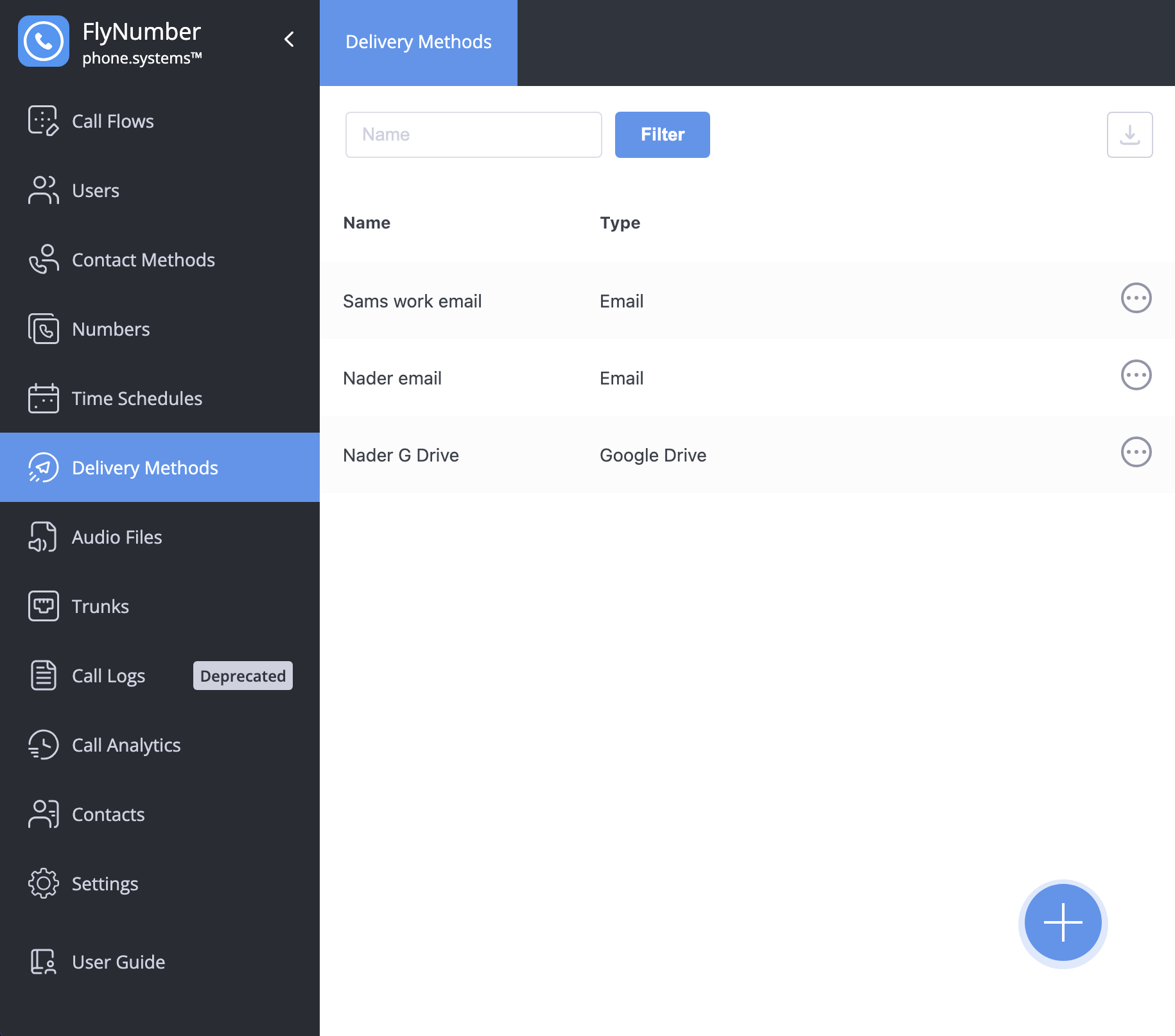Open options menu for Nader email
This screenshot has height=1036, width=1175.
coord(1136,375)
